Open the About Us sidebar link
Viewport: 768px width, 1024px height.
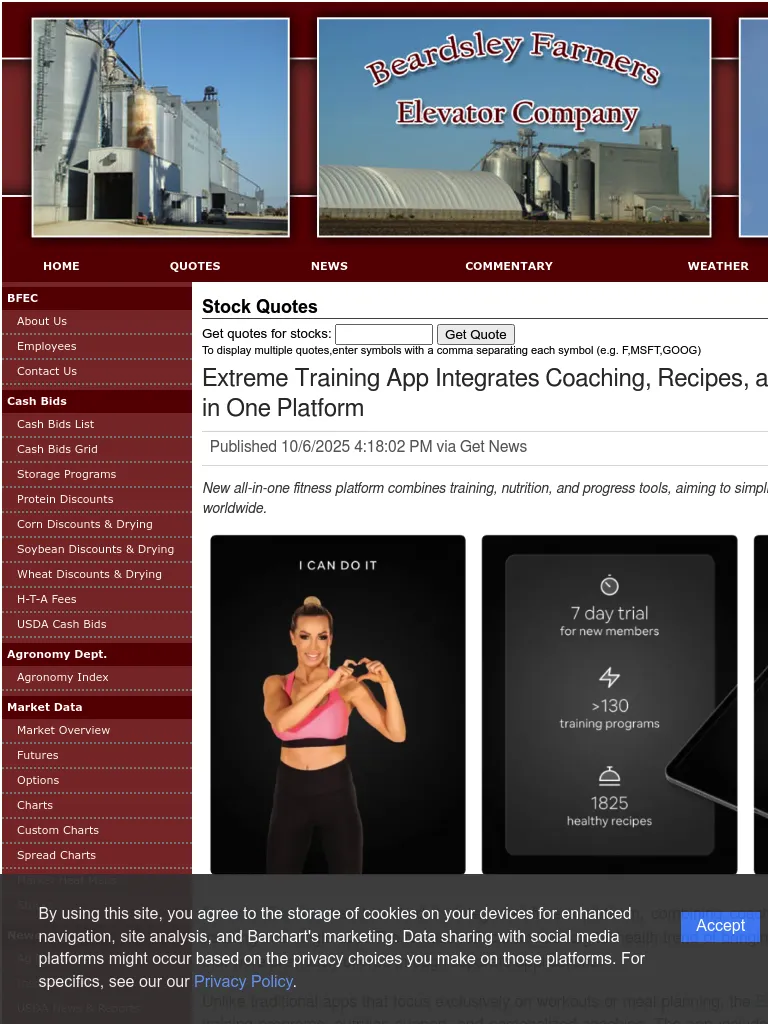[x=42, y=321]
